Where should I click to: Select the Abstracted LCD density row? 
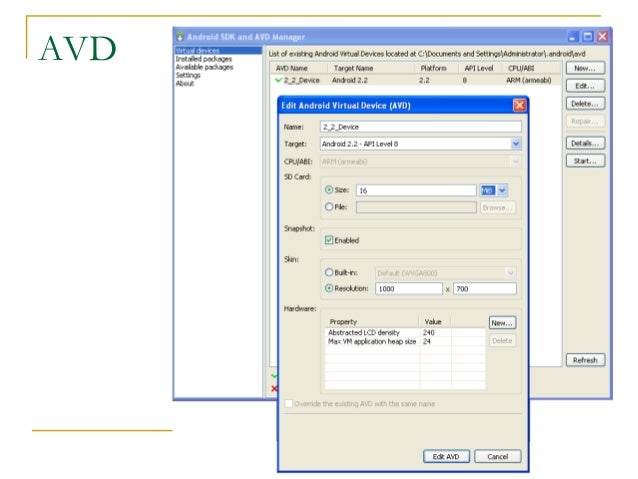[x=405, y=332]
